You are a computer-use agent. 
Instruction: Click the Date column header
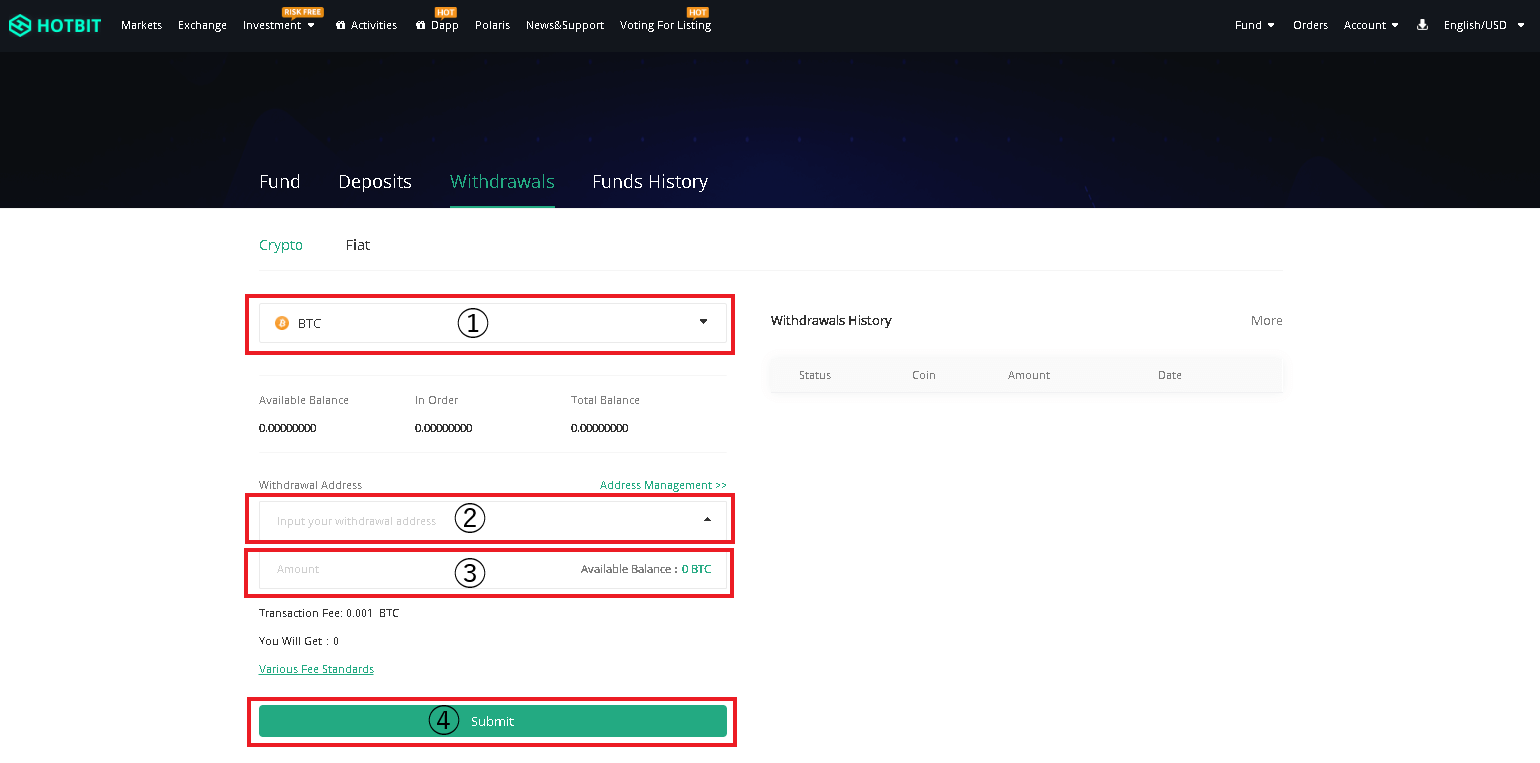tap(1170, 375)
